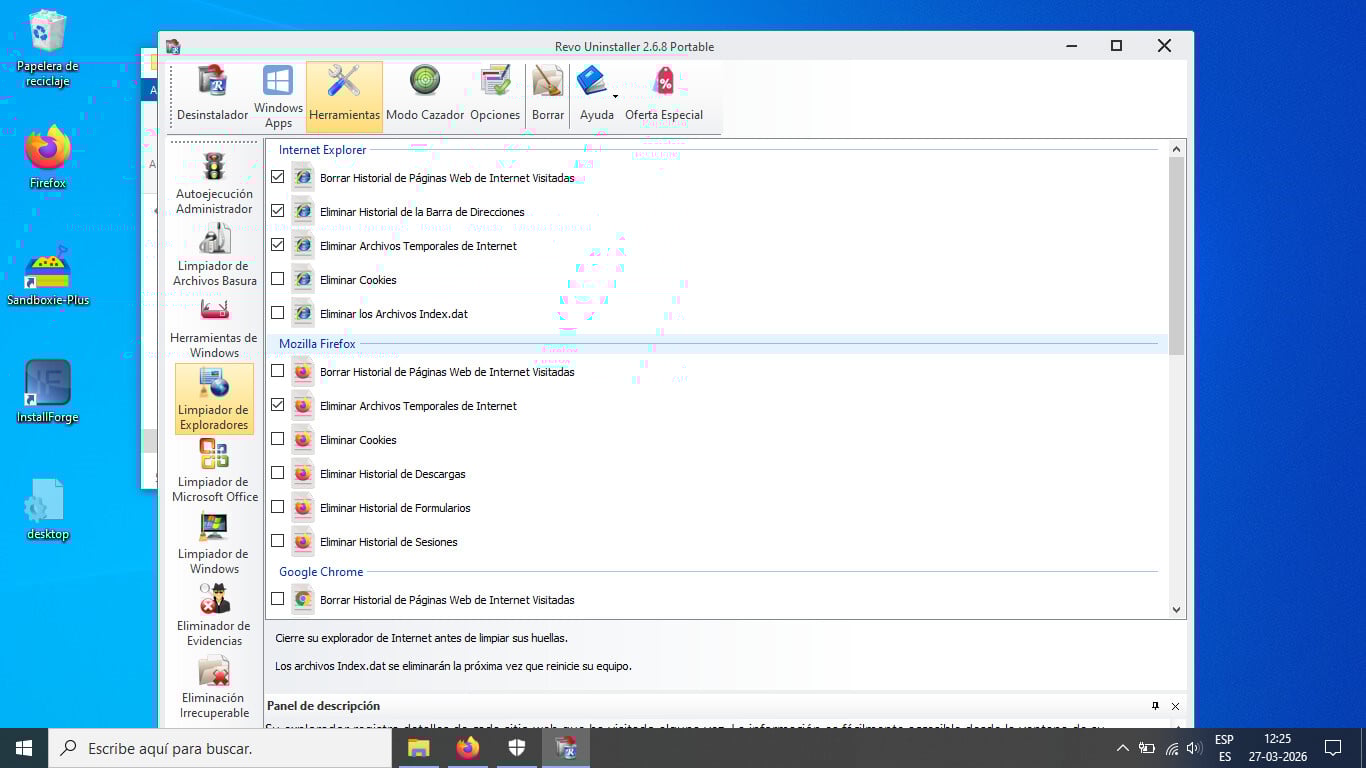Click the Borrar broom icon
This screenshot has width=1366, height=768.
(548, 96)
